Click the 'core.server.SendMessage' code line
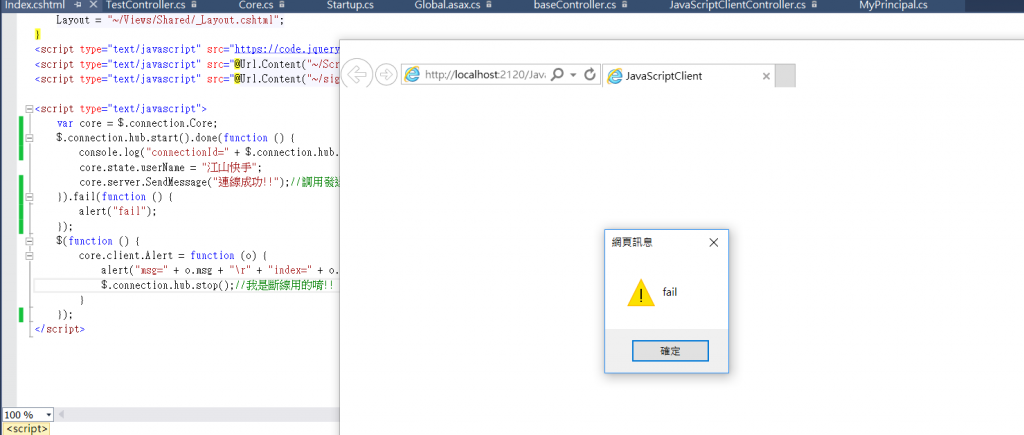The width and height of the screenshot is (1024, 435). [x=209, y=182]
